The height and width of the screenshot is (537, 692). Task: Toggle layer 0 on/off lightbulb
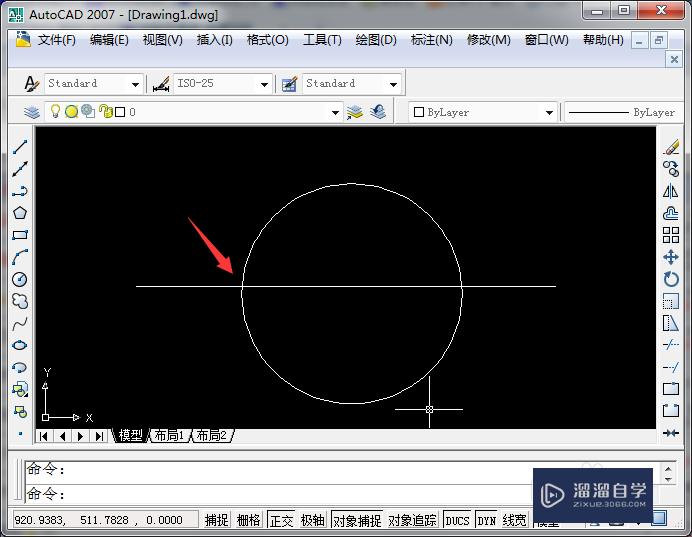[55, 111]
